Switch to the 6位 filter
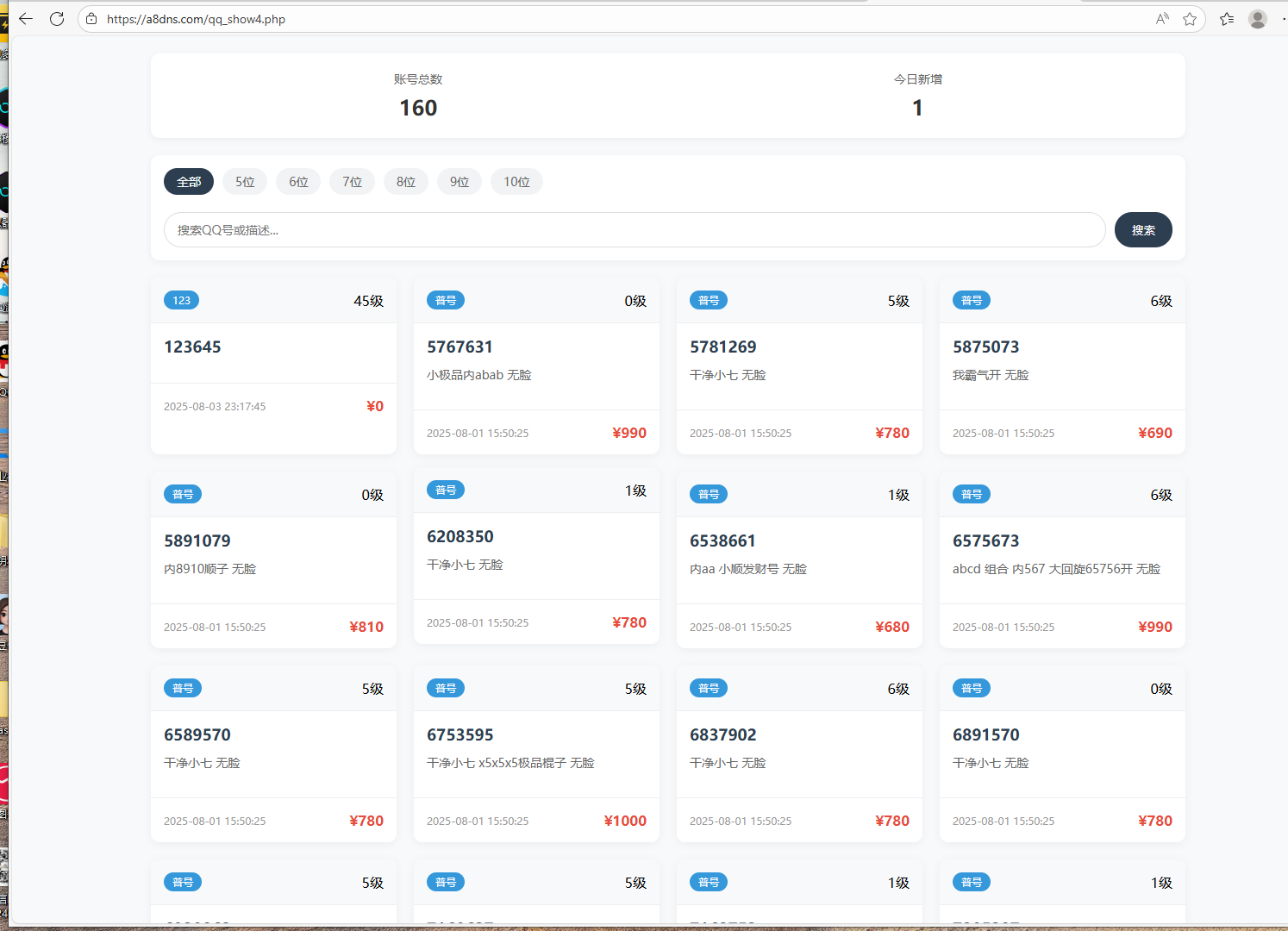Image resolution: width=1288 pixels, height=931 pixels. tap(298, 182)
